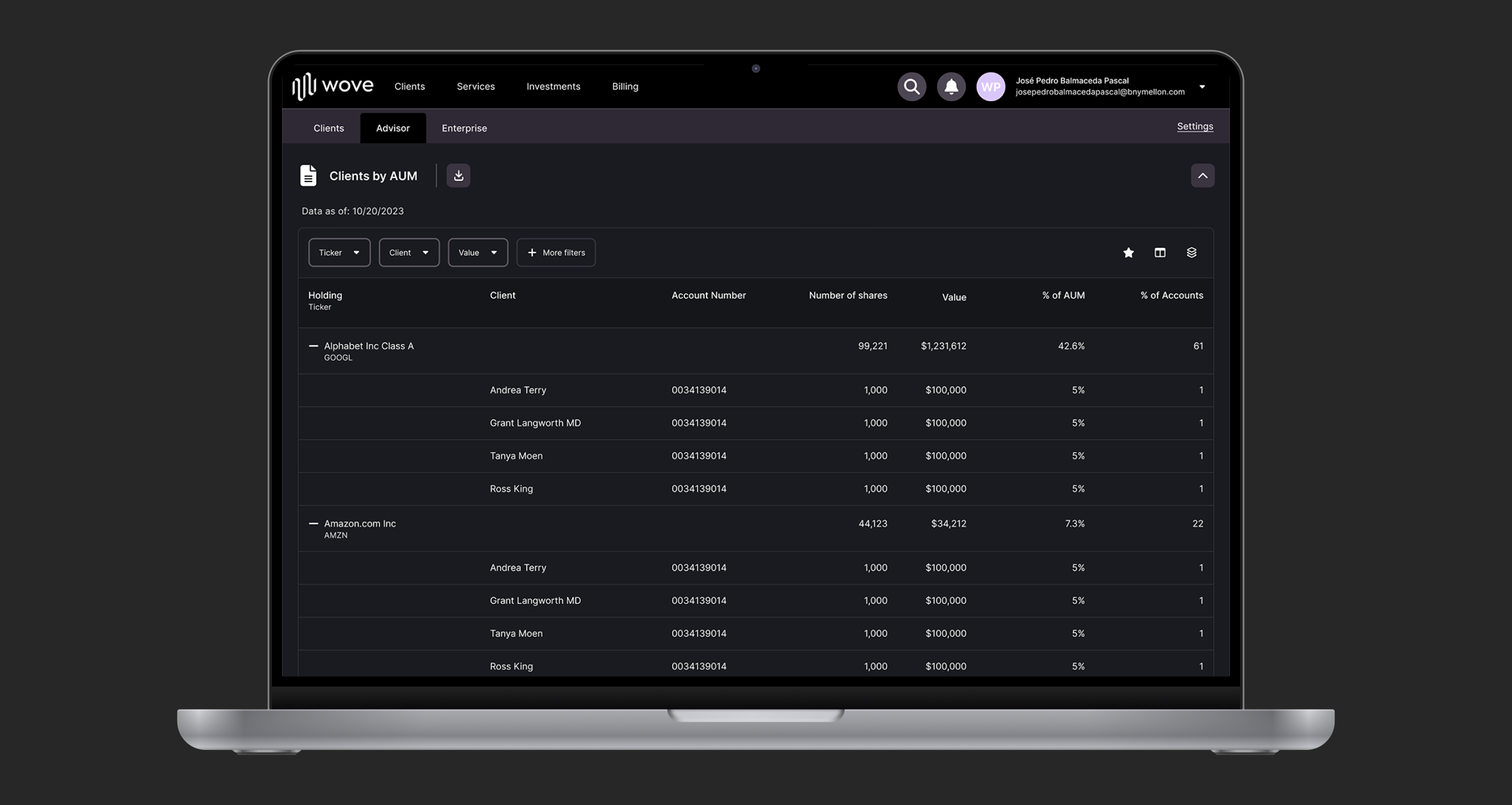Sort by Account Number column header
Image resolution: width=1512 pixels, height=805 pixels.
tap(708, 295)
